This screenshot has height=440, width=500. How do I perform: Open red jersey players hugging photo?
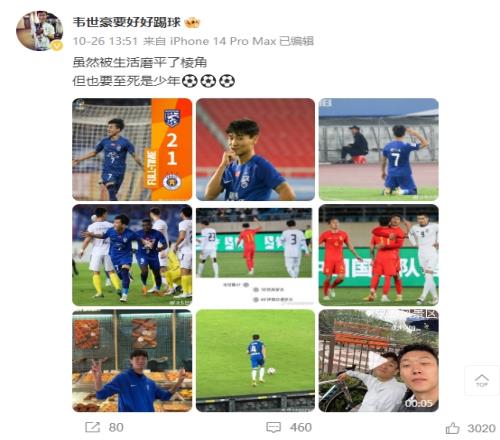(x=378, y=255)
